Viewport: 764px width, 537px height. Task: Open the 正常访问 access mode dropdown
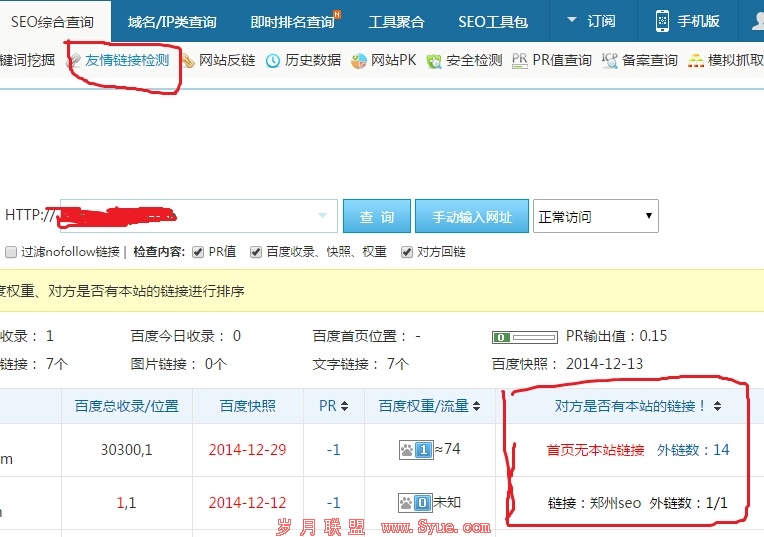595,216
